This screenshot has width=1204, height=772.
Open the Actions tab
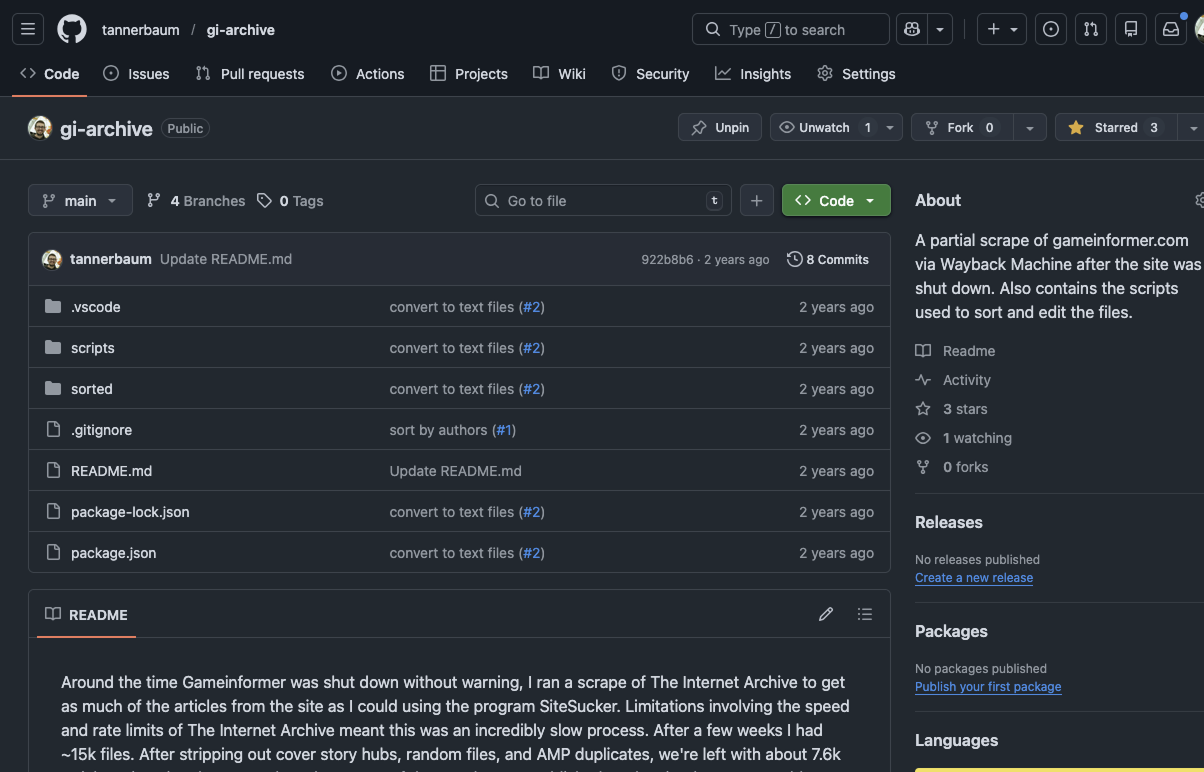[x=368, y=74]
